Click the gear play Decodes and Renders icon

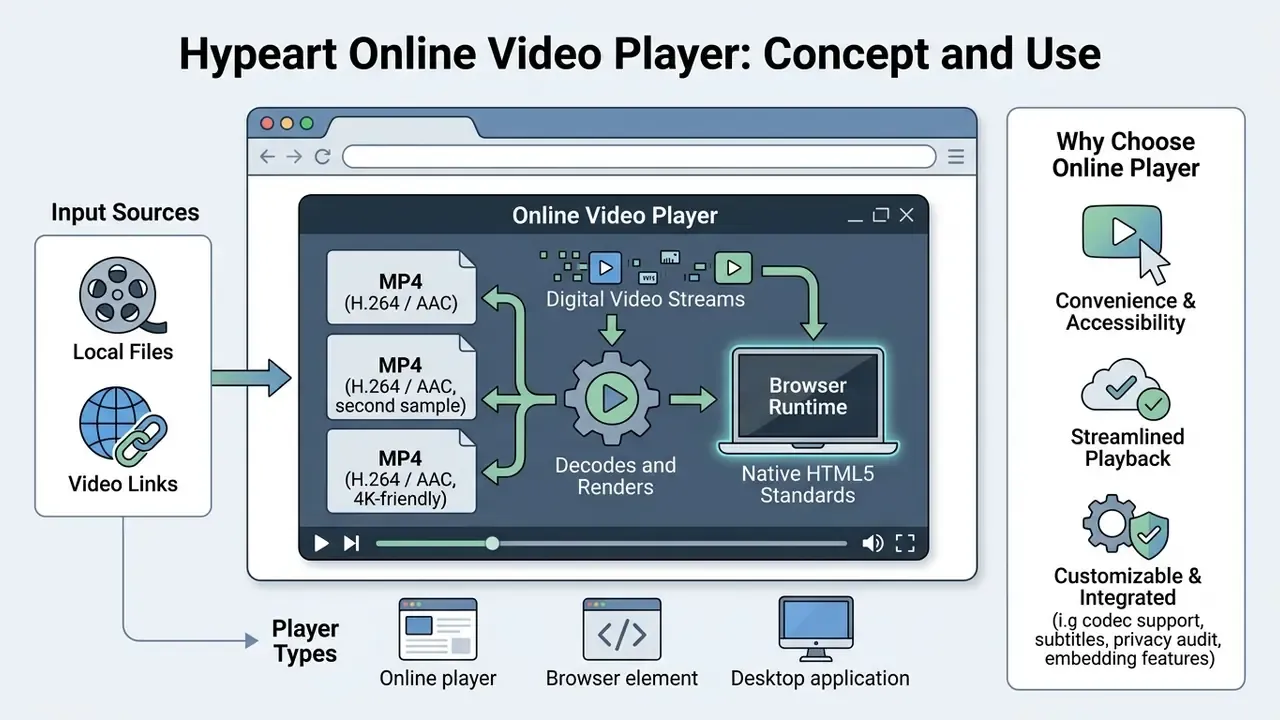[614, 400]
